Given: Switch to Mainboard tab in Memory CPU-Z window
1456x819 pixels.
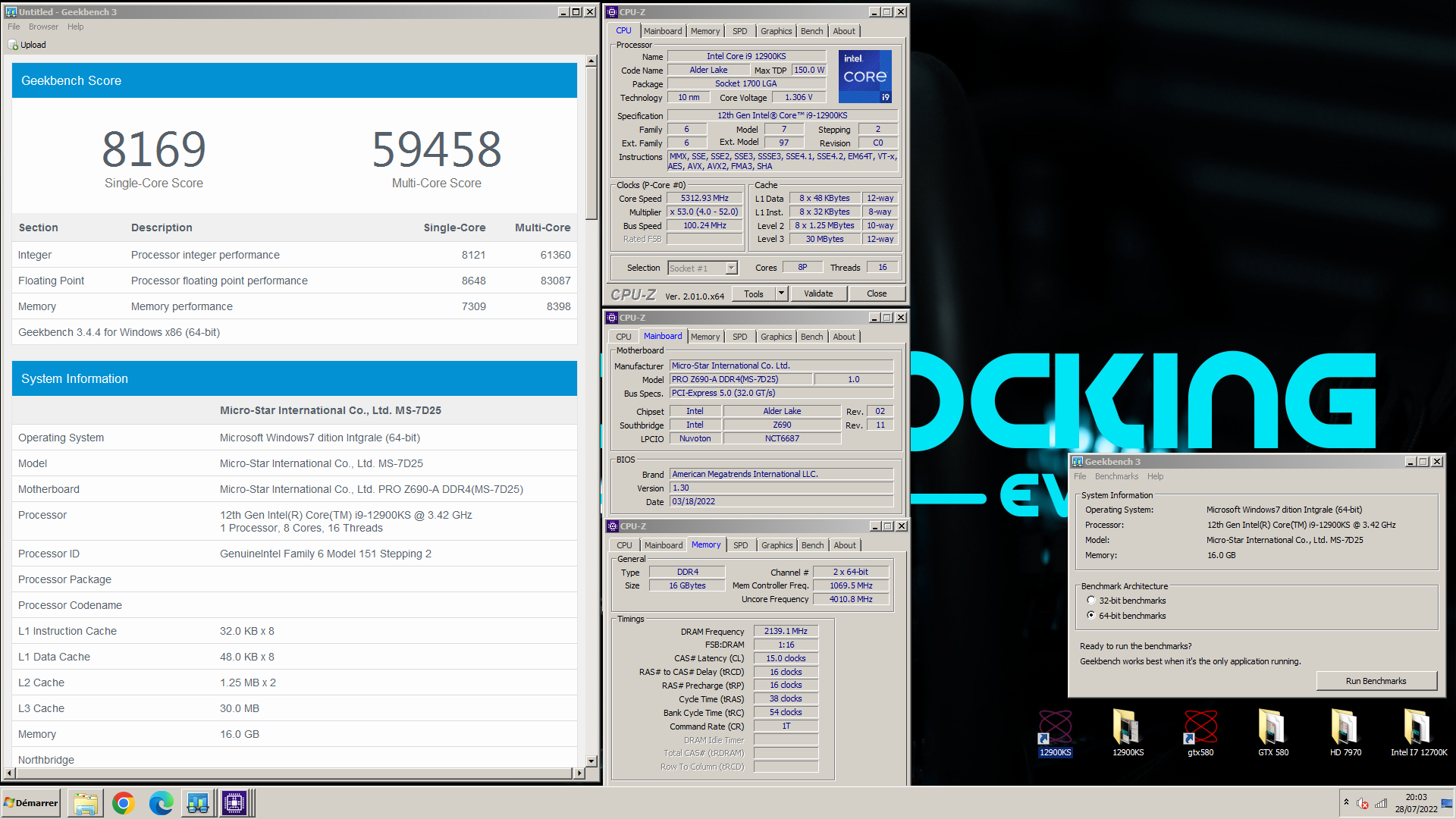Looking at the screenshot, I should coord(664,545).
